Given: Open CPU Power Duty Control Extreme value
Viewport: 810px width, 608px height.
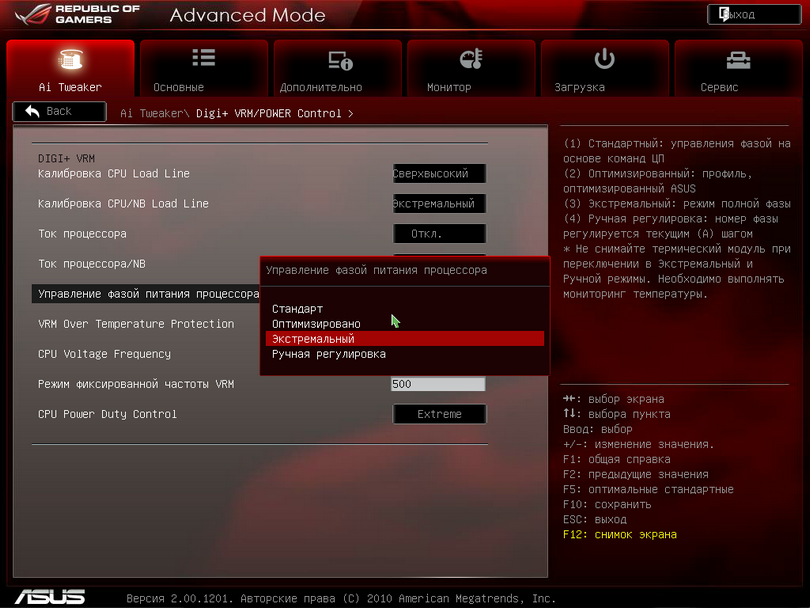Looking at the screenshot, I should 439,414.
